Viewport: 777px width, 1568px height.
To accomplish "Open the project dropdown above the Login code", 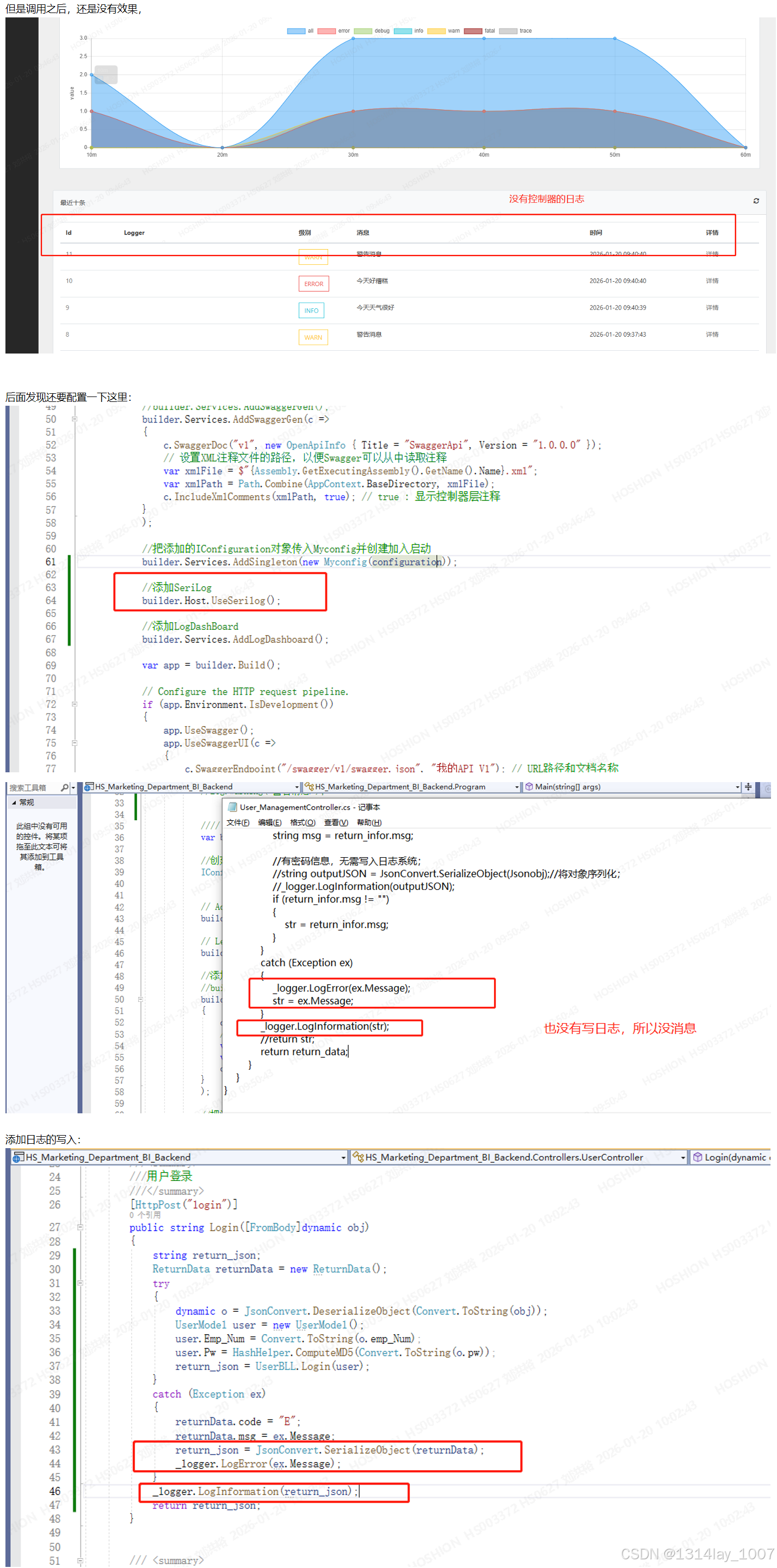I will click(x=343, y=1157).
